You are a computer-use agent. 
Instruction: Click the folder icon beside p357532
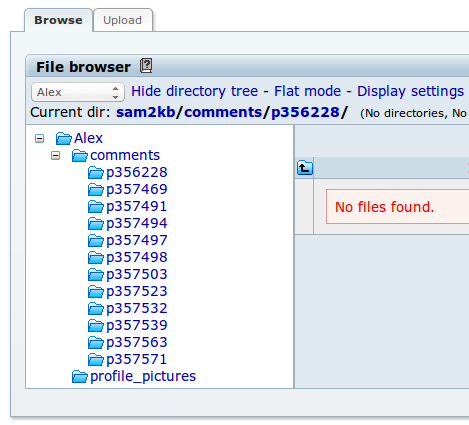96,308
